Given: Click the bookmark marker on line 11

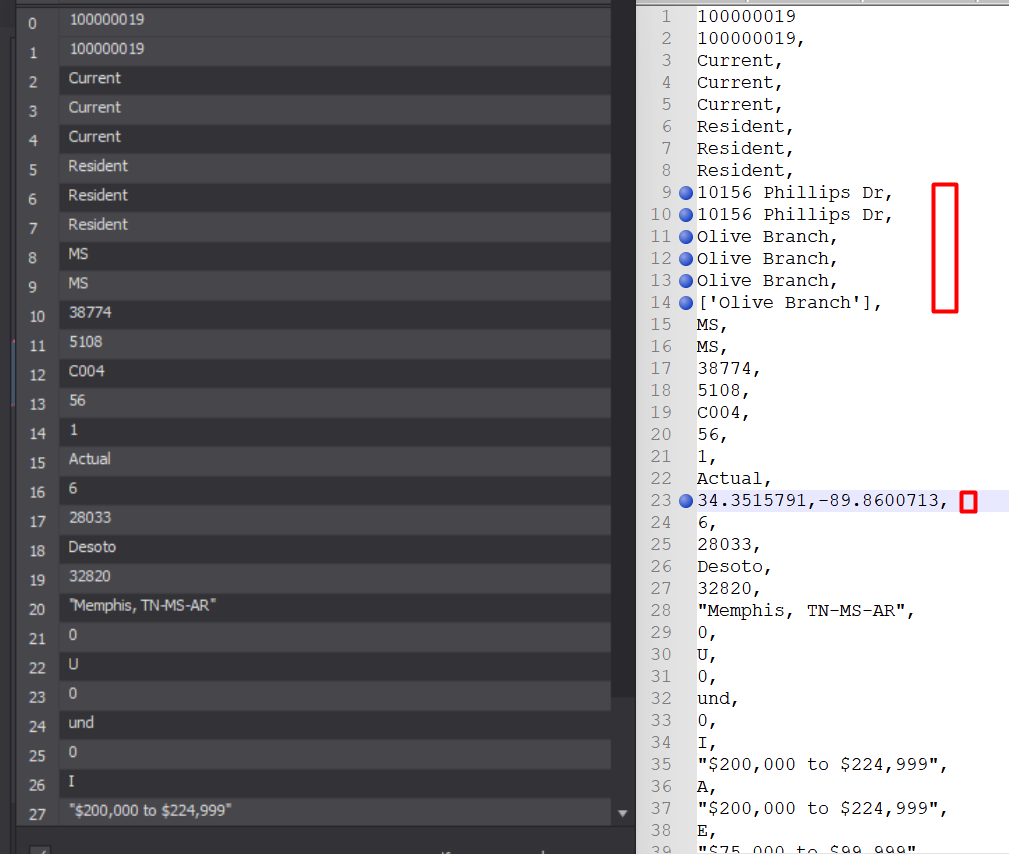Looking at the screenshot, I should (686, 237).
